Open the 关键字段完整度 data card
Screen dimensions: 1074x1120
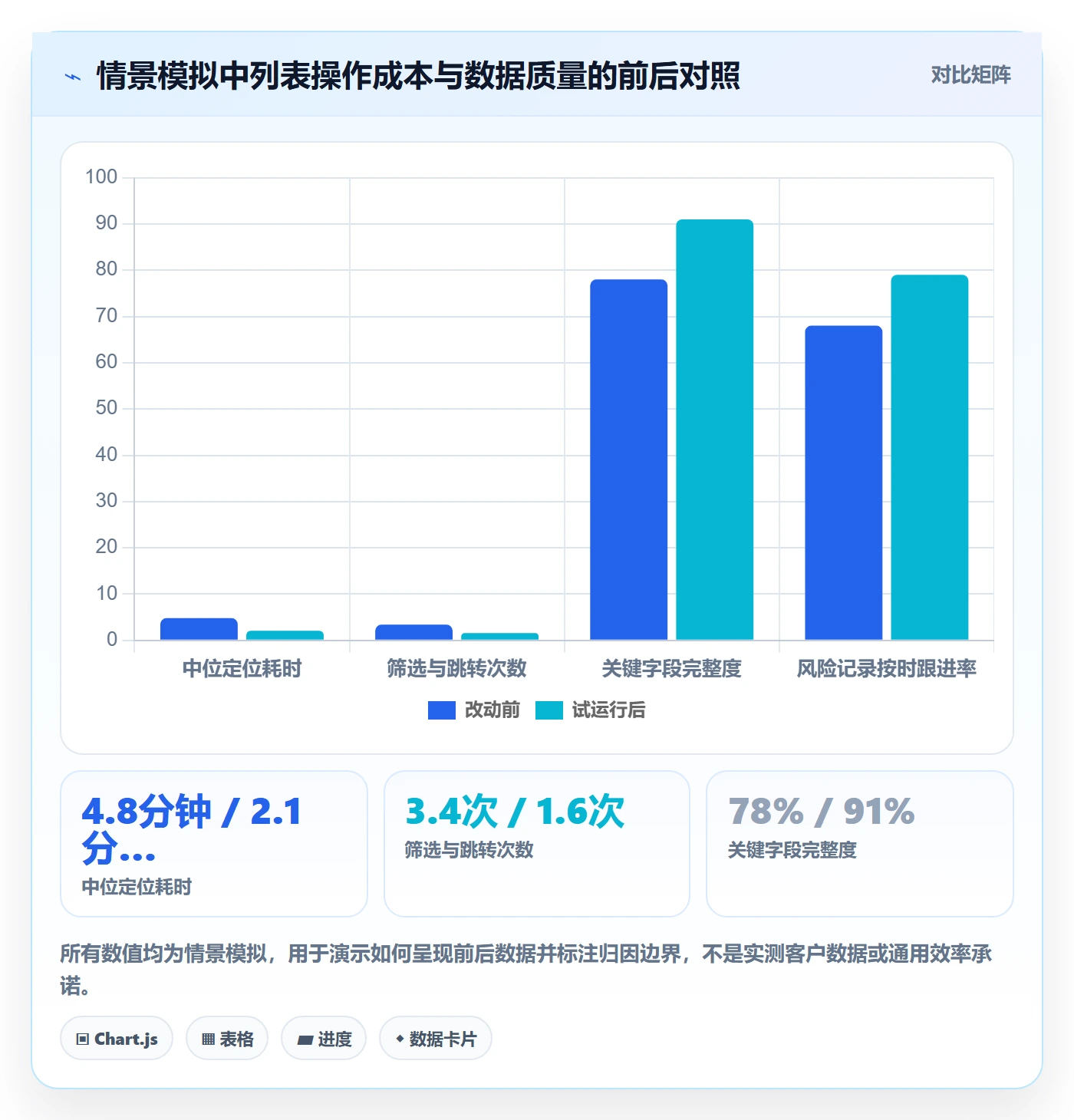[x=860, y=844]
